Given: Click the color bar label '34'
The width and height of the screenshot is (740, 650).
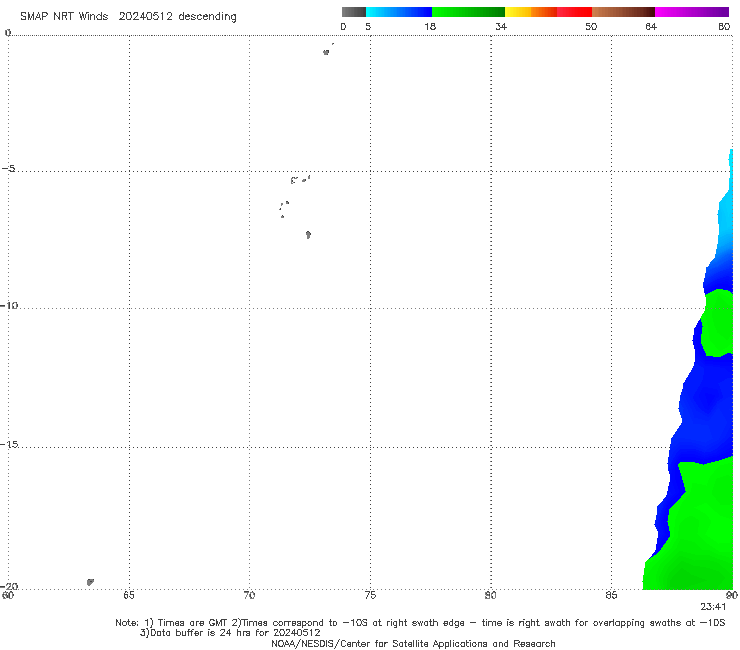Looking at the screenshot, I should [501, 26].
